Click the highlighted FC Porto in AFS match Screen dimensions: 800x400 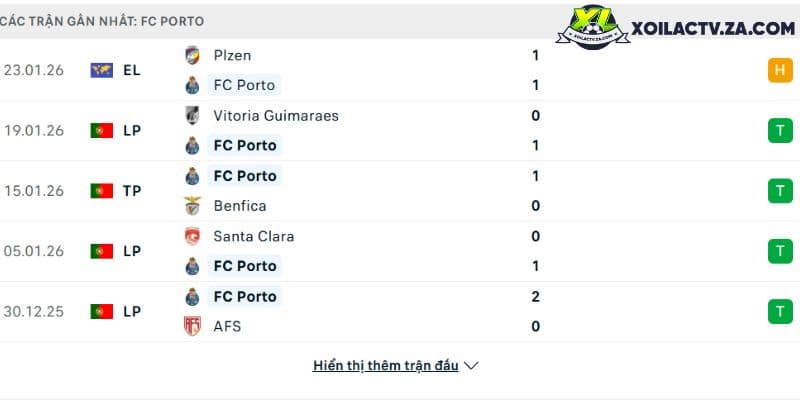tap(245, 296)
